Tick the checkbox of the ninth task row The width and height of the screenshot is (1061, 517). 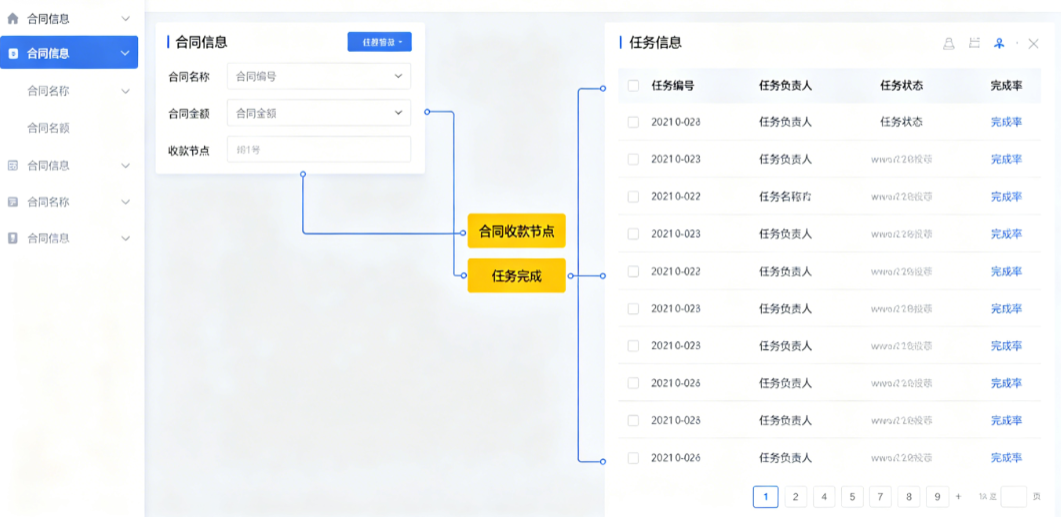pos(633,420)
